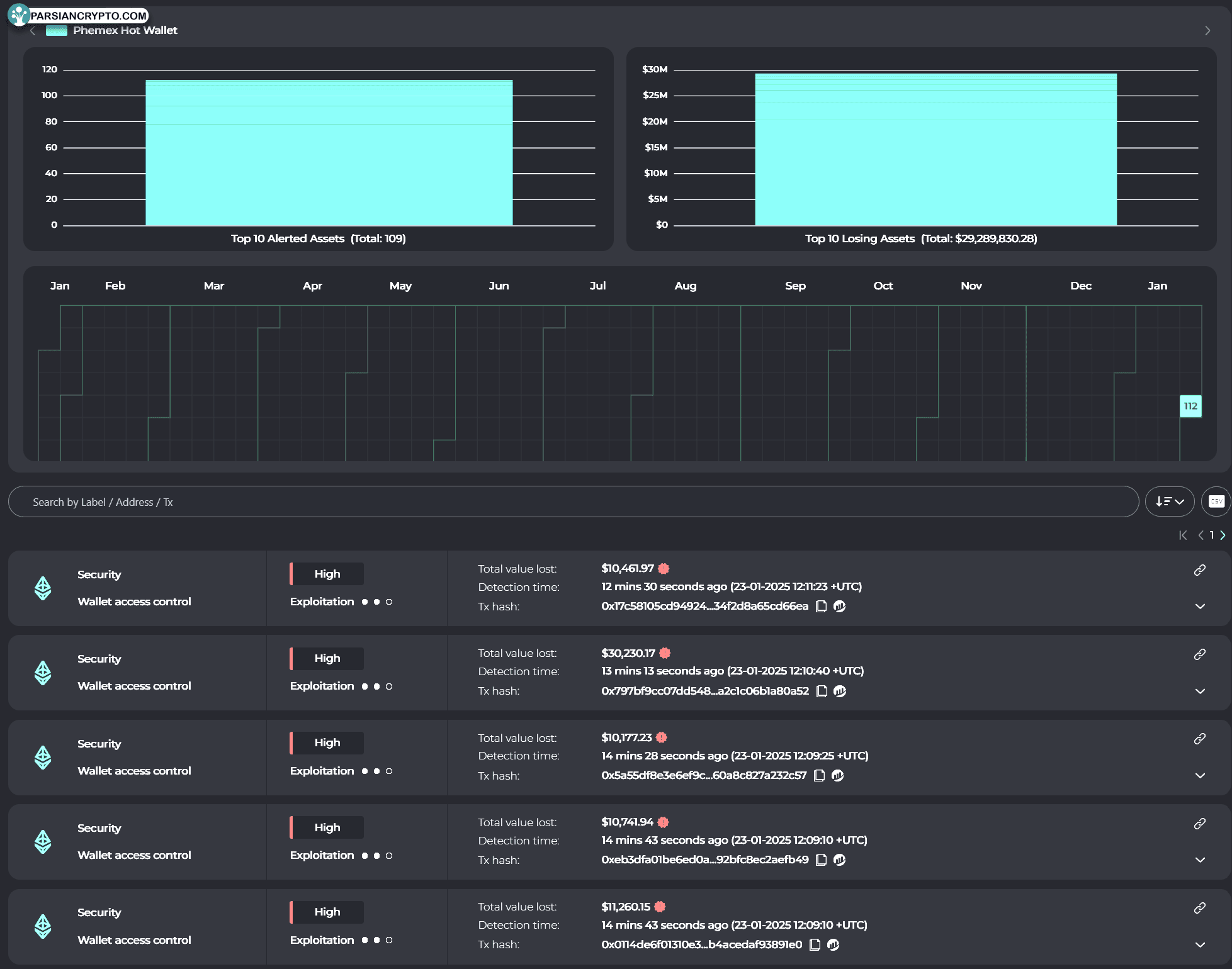Click the Top 10 Losing Assets bar

936,150
